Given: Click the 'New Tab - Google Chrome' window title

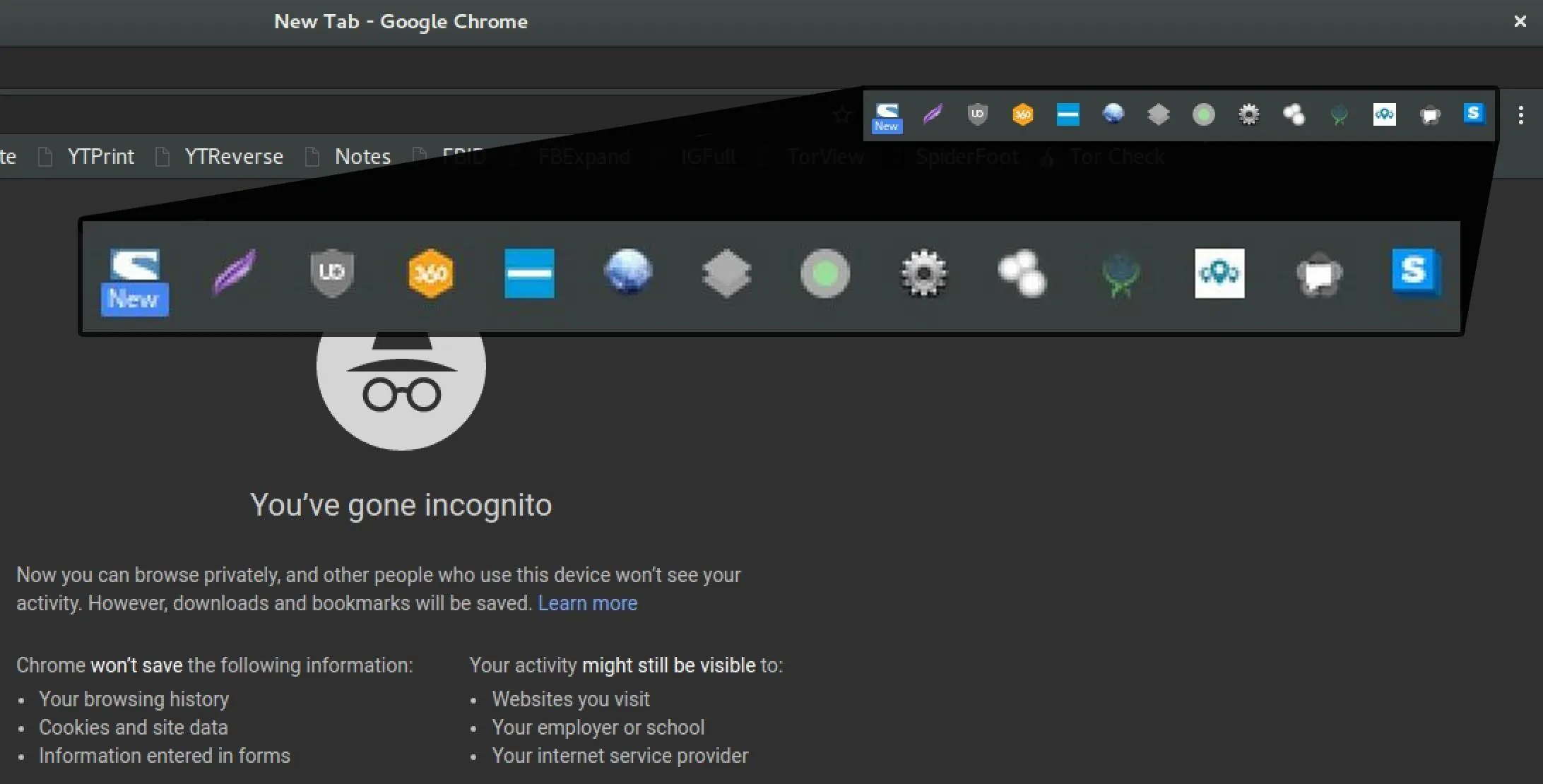Looking at the screenshot, I should [401, 21].
